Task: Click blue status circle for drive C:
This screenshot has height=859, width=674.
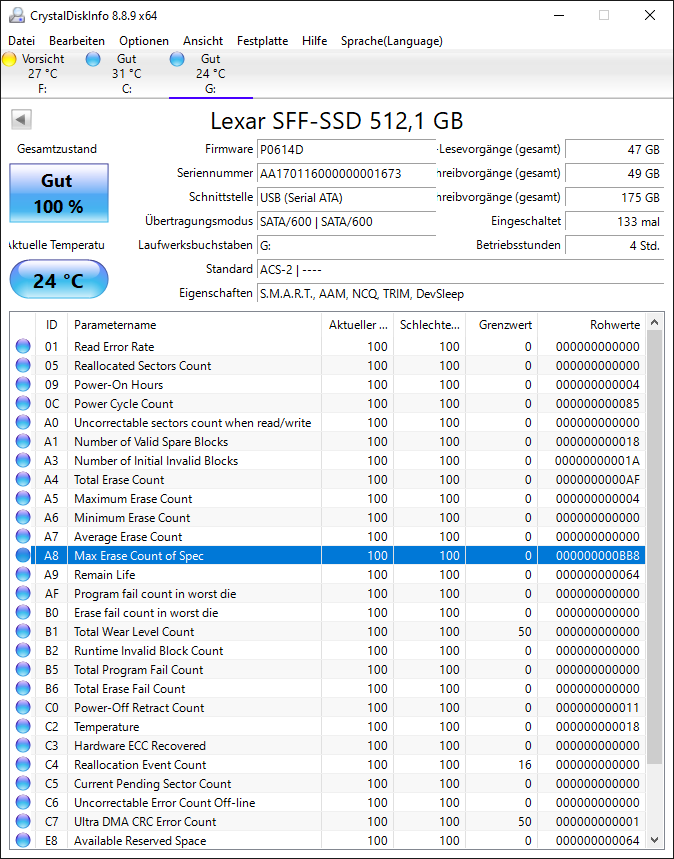Action: (93, 59)
